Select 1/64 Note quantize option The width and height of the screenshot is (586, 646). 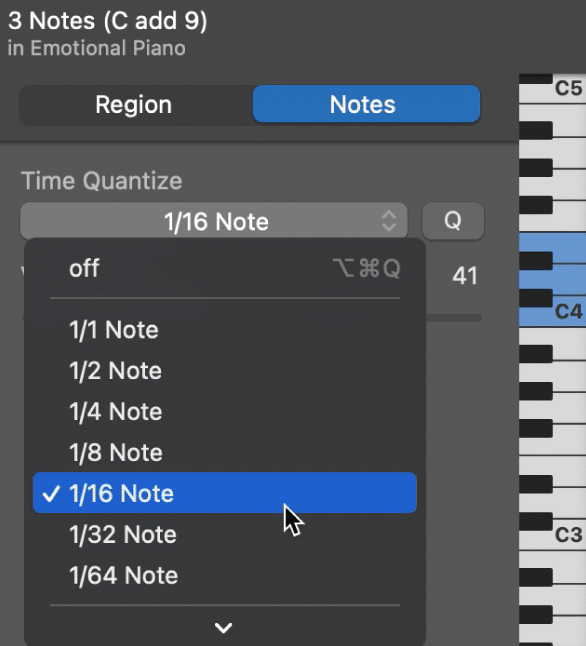pos(225,575)
